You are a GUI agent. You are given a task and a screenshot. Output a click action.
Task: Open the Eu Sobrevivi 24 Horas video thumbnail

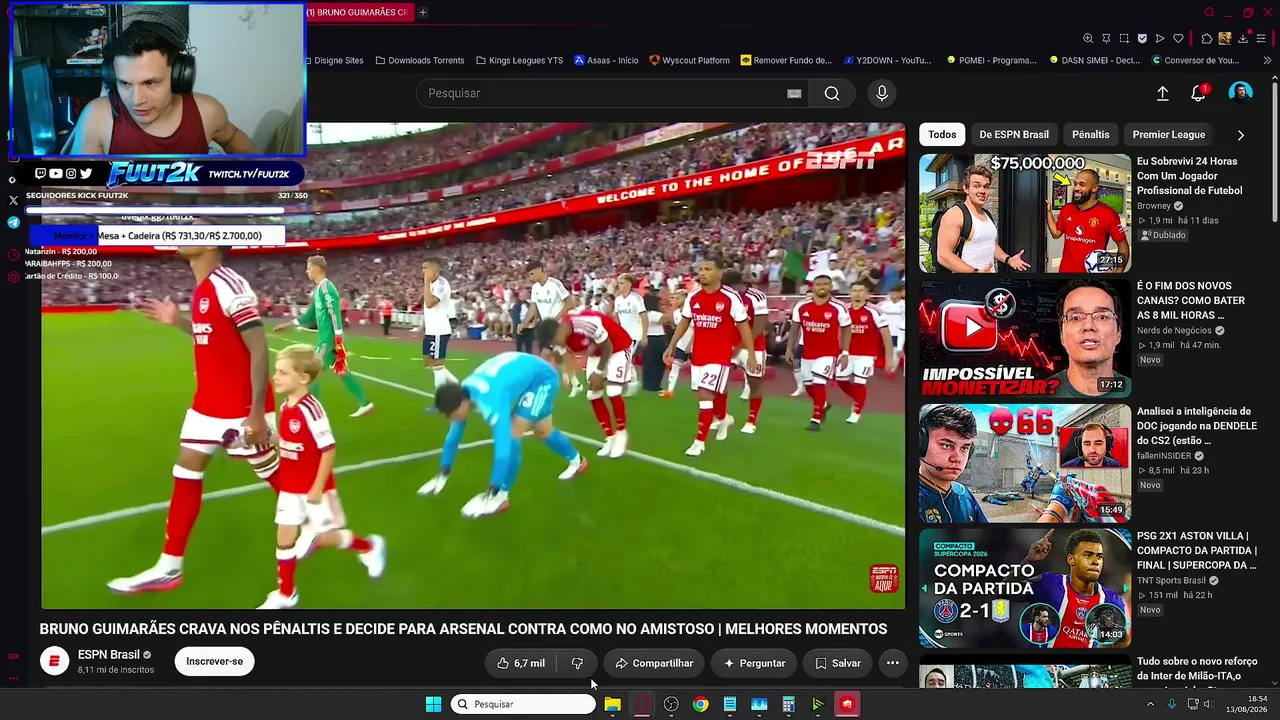click(1025, 213)
